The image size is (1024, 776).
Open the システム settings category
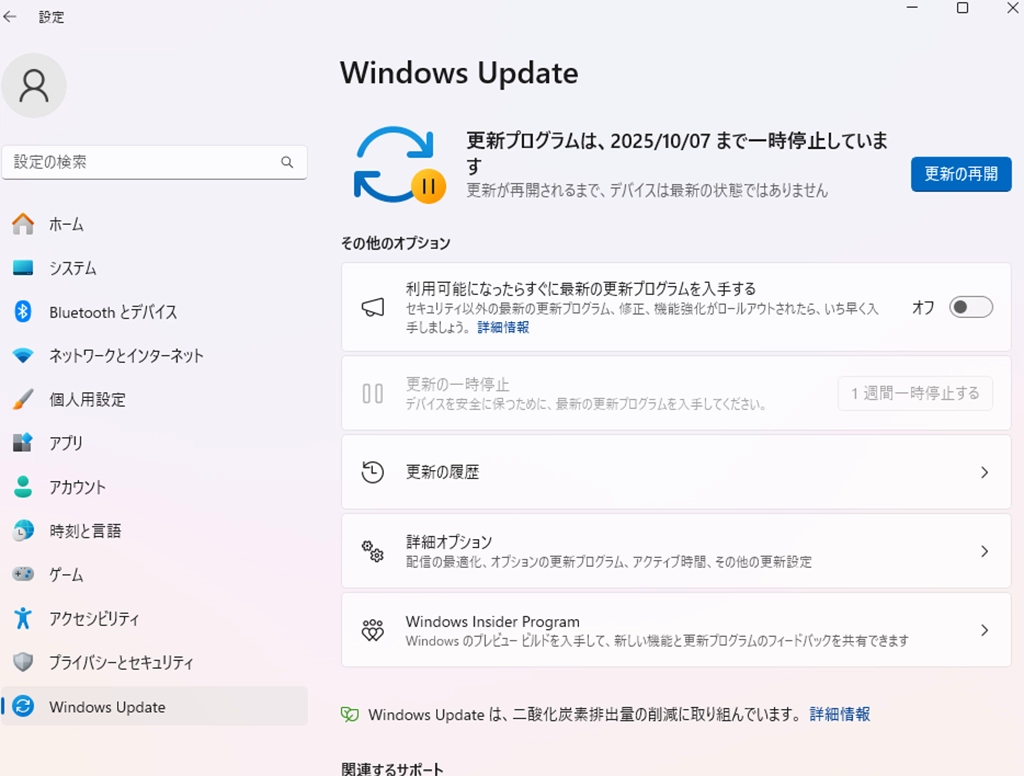pos(73,268)
